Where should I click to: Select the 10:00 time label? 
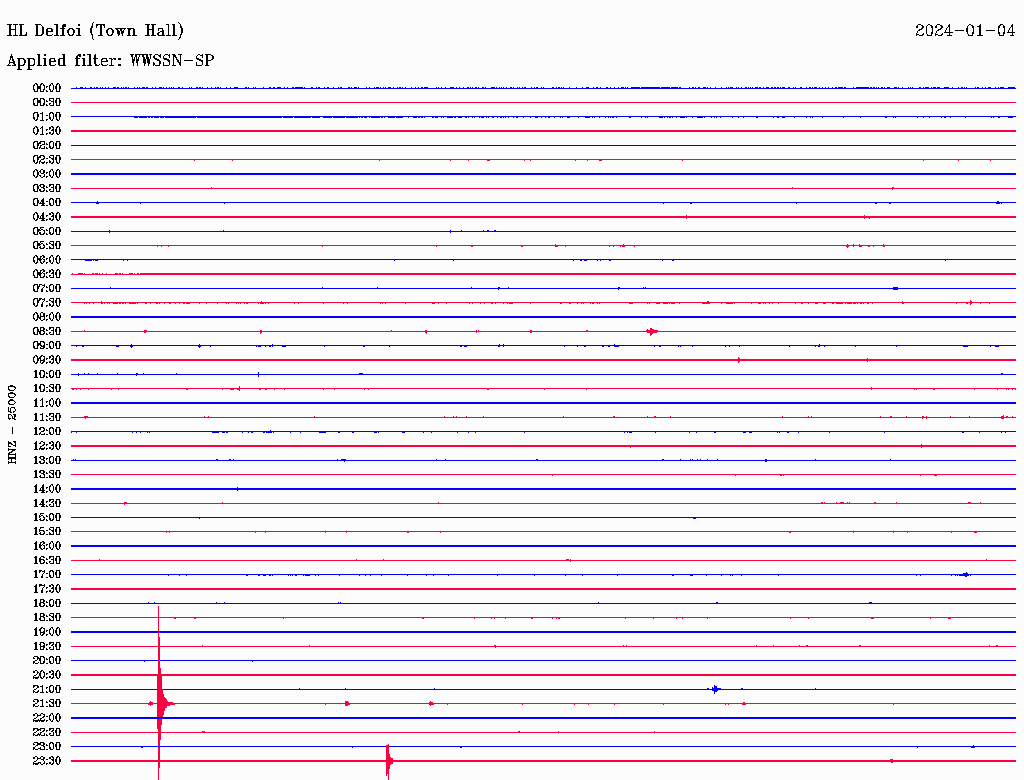pos(47,374)
